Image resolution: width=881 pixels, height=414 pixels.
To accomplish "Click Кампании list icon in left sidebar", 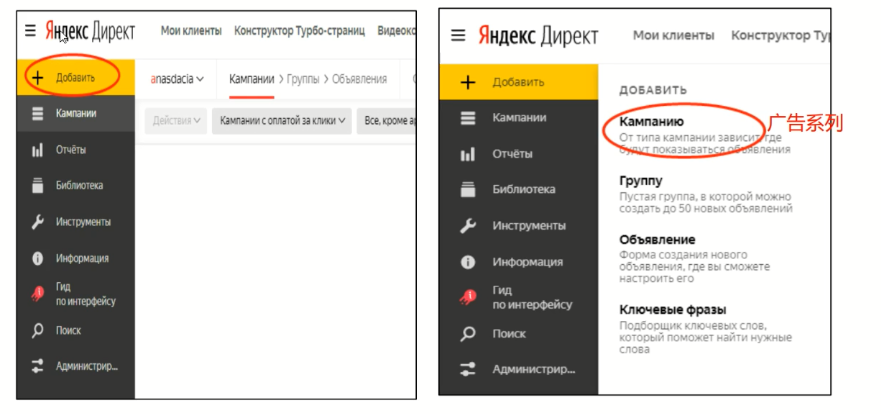I will (38, 113).
